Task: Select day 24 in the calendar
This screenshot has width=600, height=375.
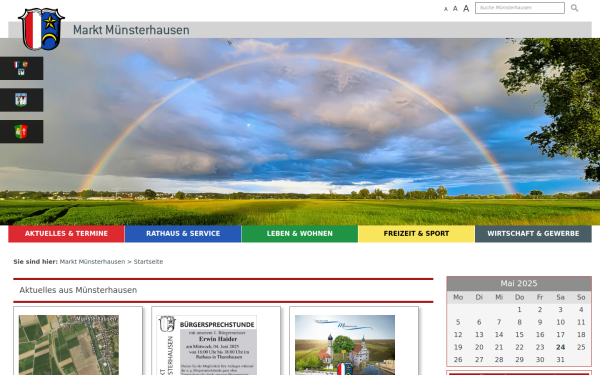Action: click(x=560, y=347)
